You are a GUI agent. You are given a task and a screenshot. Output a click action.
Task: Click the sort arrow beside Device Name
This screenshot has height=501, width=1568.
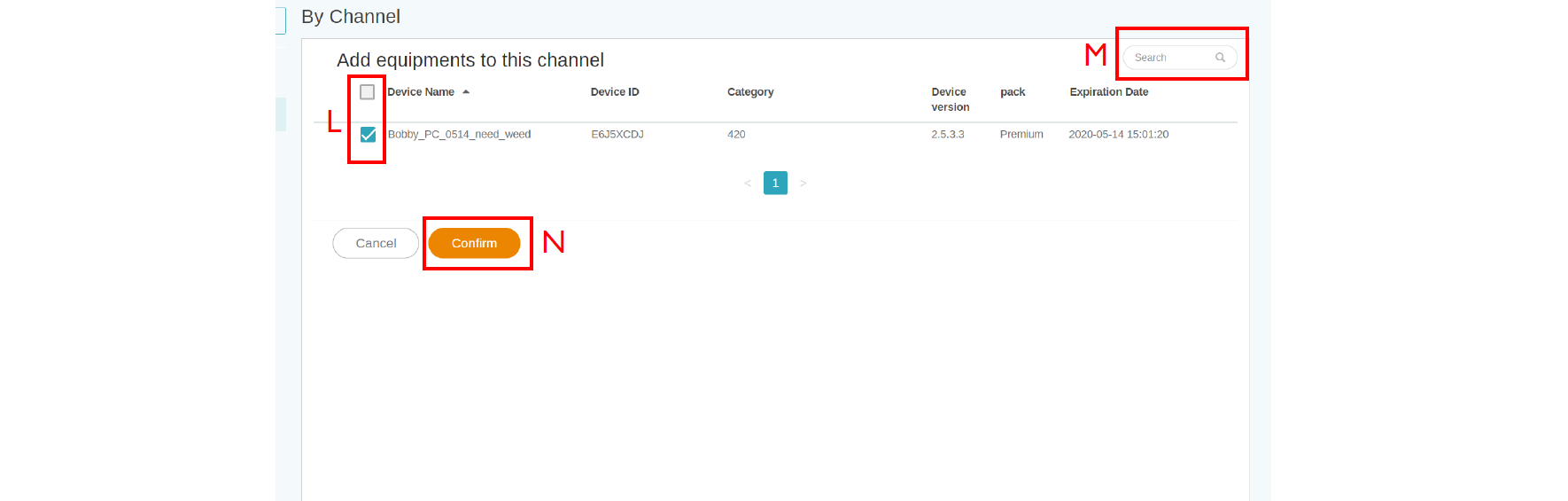[x=466, y=92]
